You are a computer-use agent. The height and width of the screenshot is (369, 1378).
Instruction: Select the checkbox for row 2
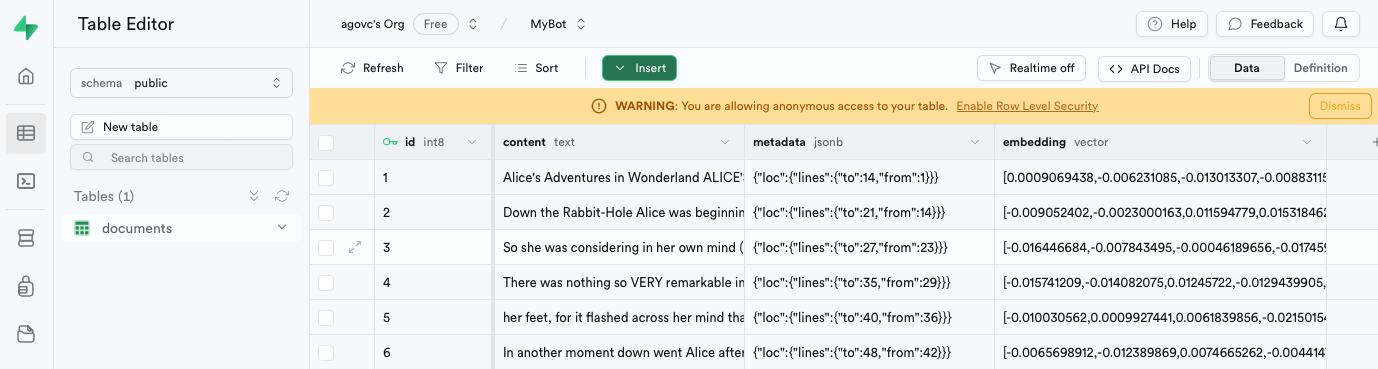click(x=326, y=213)
